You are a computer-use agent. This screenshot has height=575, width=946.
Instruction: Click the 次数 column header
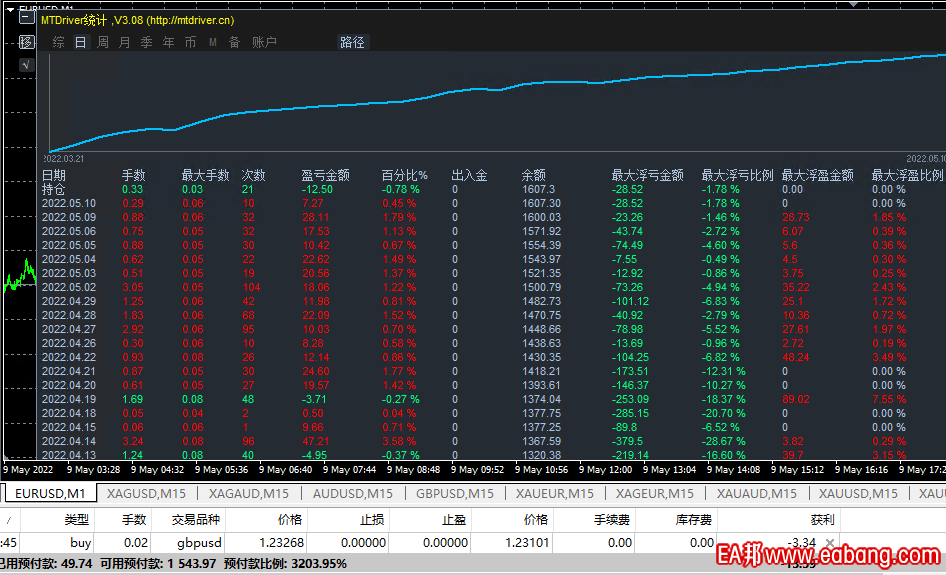click(253, 175)
